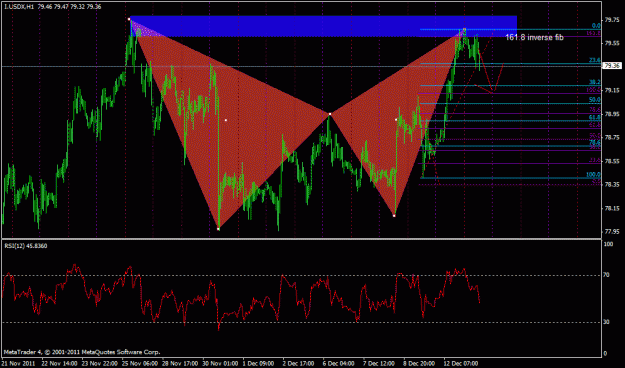Screen dimensions: 625x368
Task: Click the white anchor point at 30 Nov low
Action: click(218, 229)
